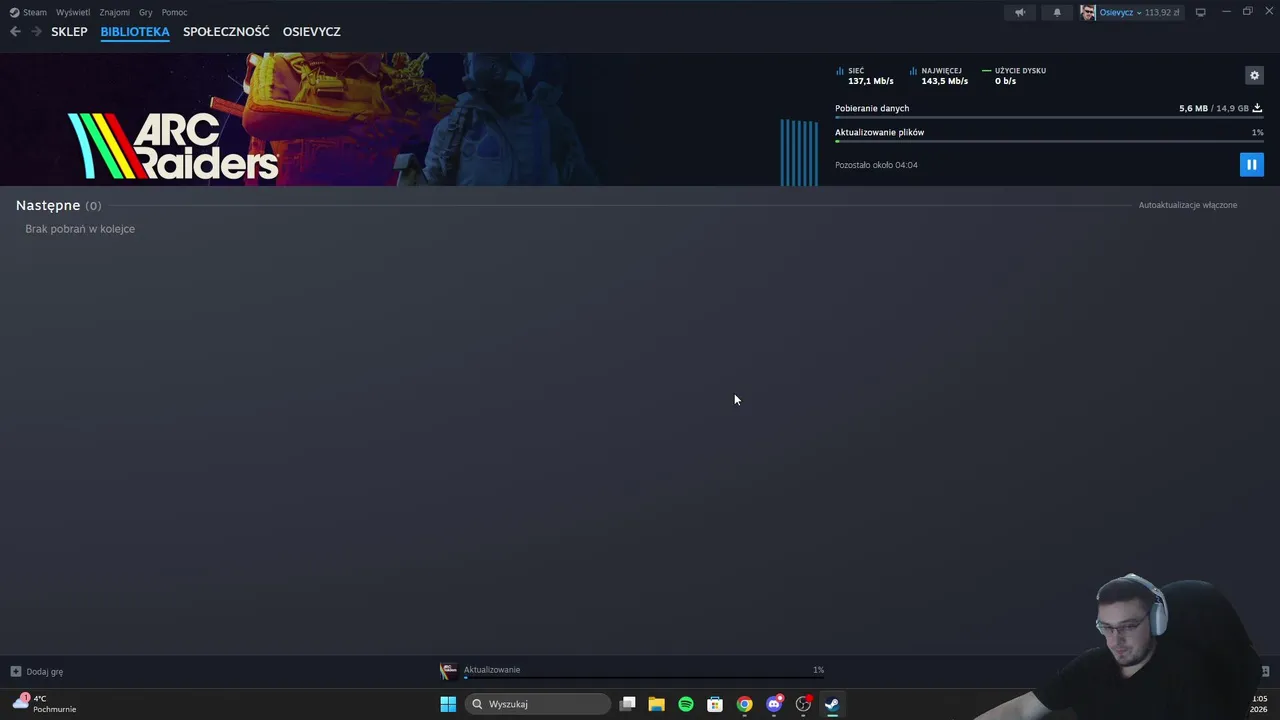Click the plus icon beside Dodaj grę
1280x720 pixels.
pyautogui.click(x=15, y=672)
